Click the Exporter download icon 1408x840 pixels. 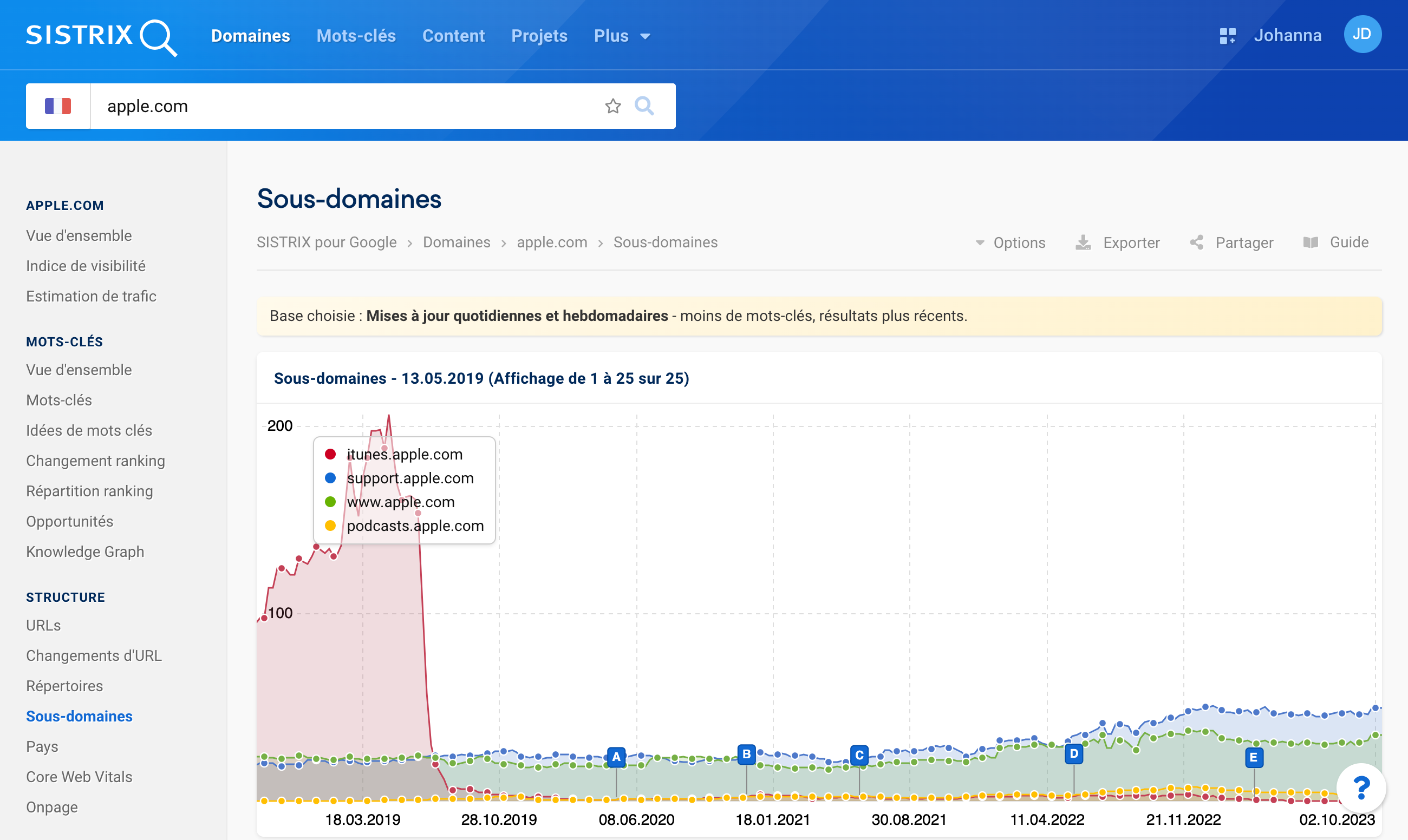tap(1083, 242)
